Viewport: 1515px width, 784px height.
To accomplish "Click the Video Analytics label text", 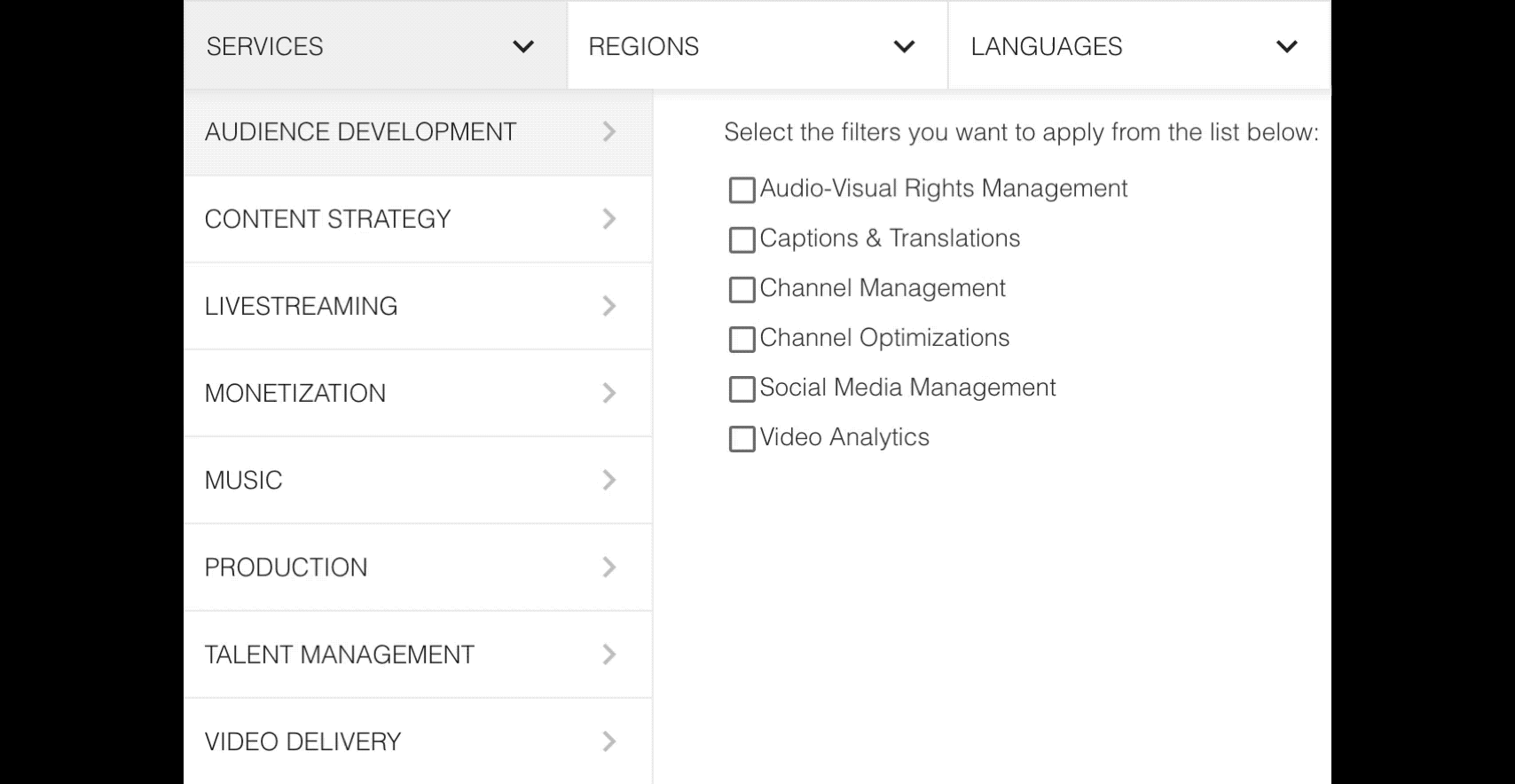I will [844, 437].
